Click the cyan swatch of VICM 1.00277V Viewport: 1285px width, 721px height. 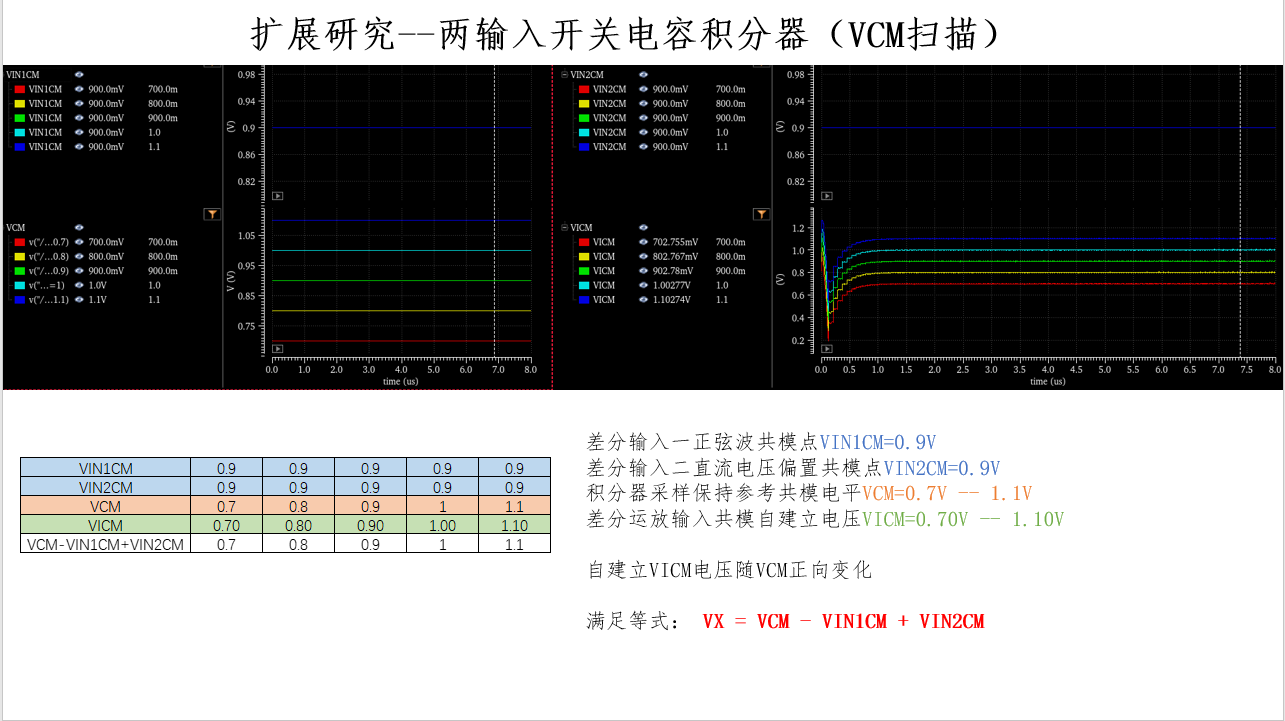(584, 285)
